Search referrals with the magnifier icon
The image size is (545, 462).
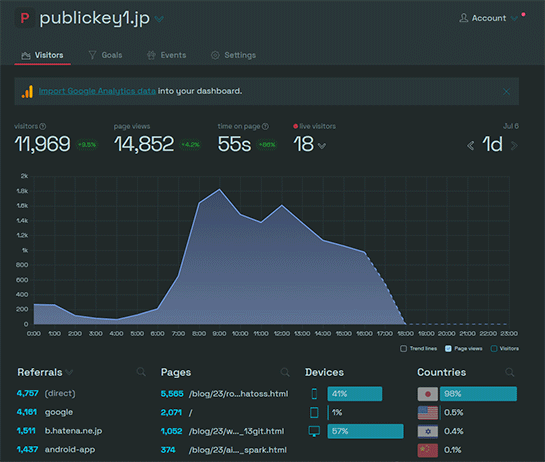pos(141,372)
